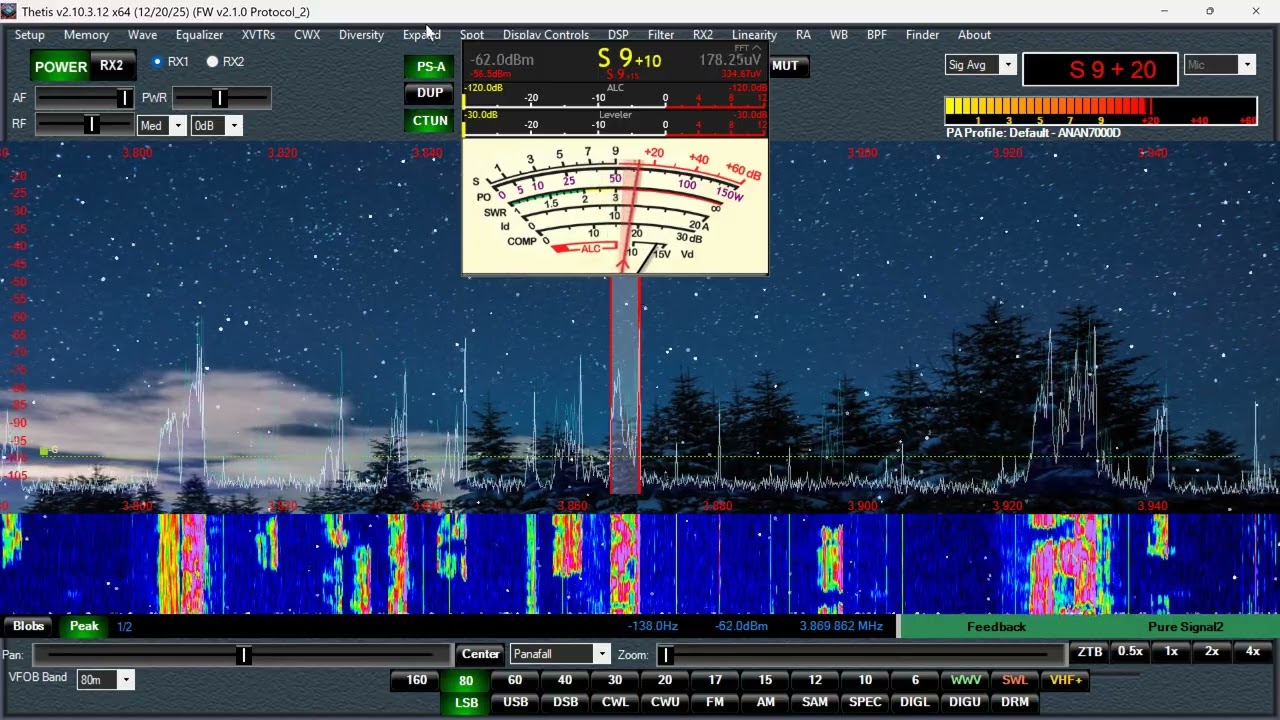Select AM mode
The height and width of the screenshot is (720, 1280).
coord(765,702)
